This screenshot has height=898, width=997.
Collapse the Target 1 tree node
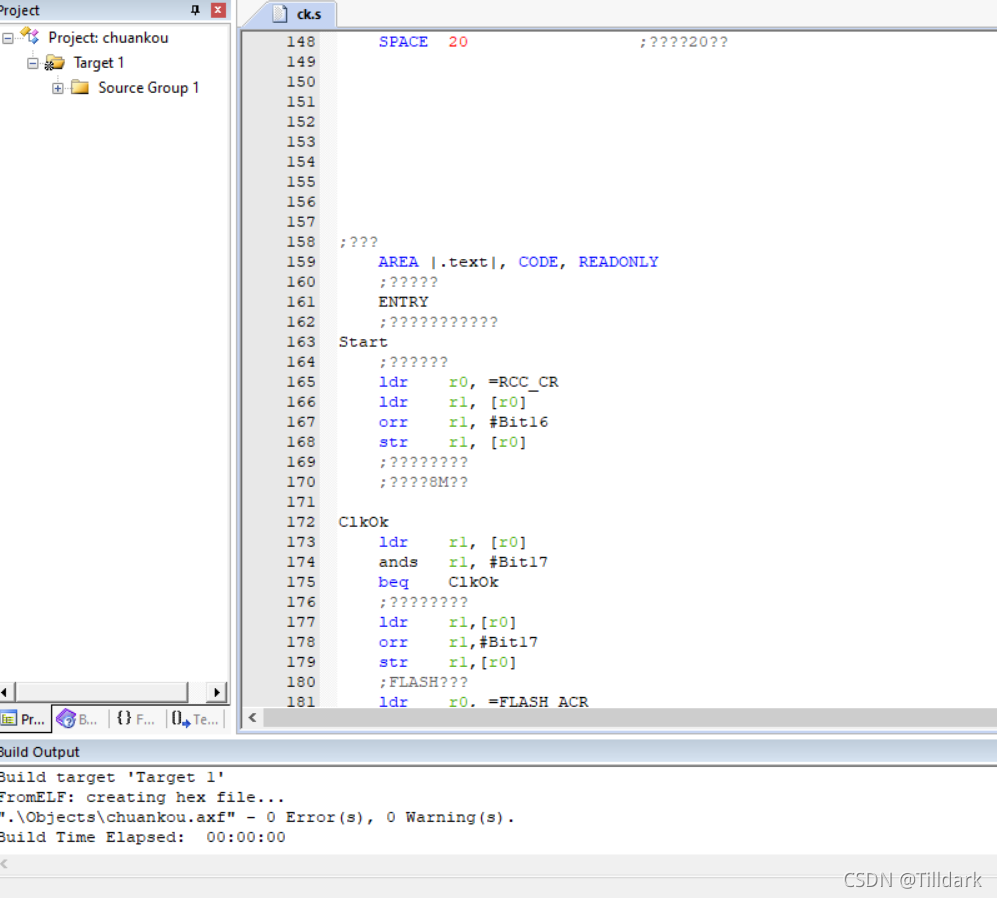pyautogui.click(x=33, y=63)
